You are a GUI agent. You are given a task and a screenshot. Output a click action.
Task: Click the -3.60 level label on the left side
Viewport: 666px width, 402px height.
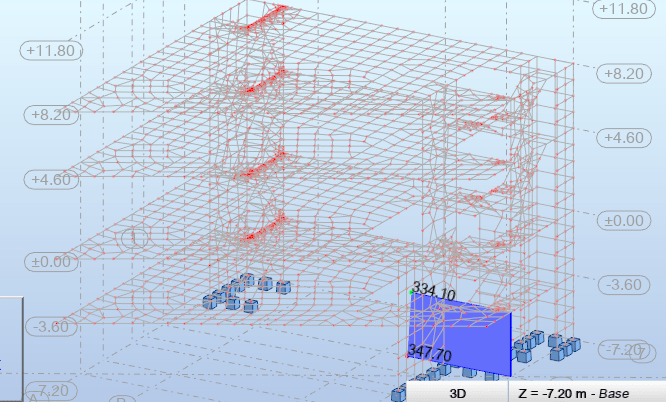(x=51, y=327)
